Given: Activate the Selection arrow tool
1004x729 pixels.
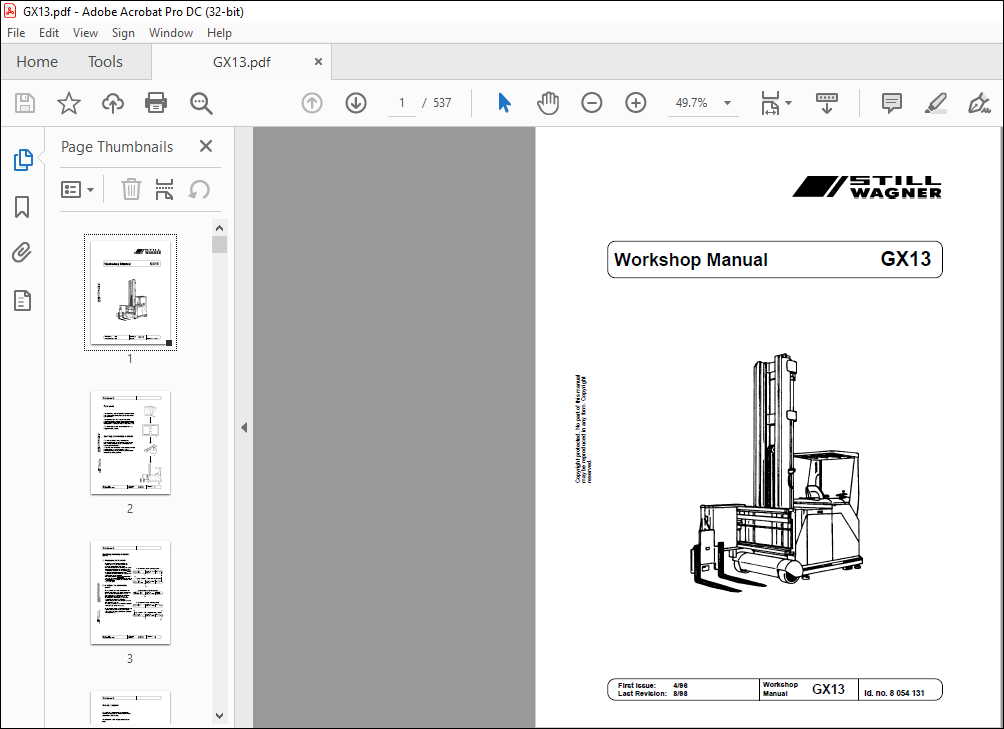Looking at the screenshot, I should click(x=505, y=103).
